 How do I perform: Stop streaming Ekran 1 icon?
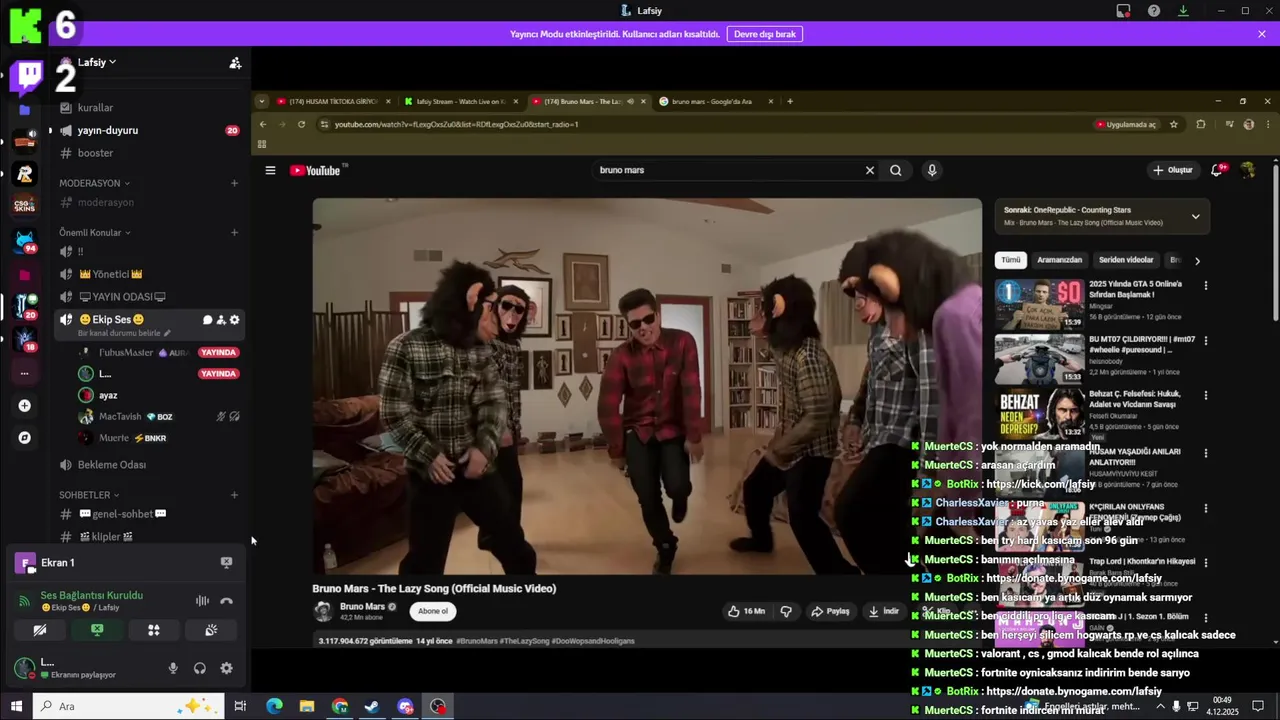click(226, 562)
